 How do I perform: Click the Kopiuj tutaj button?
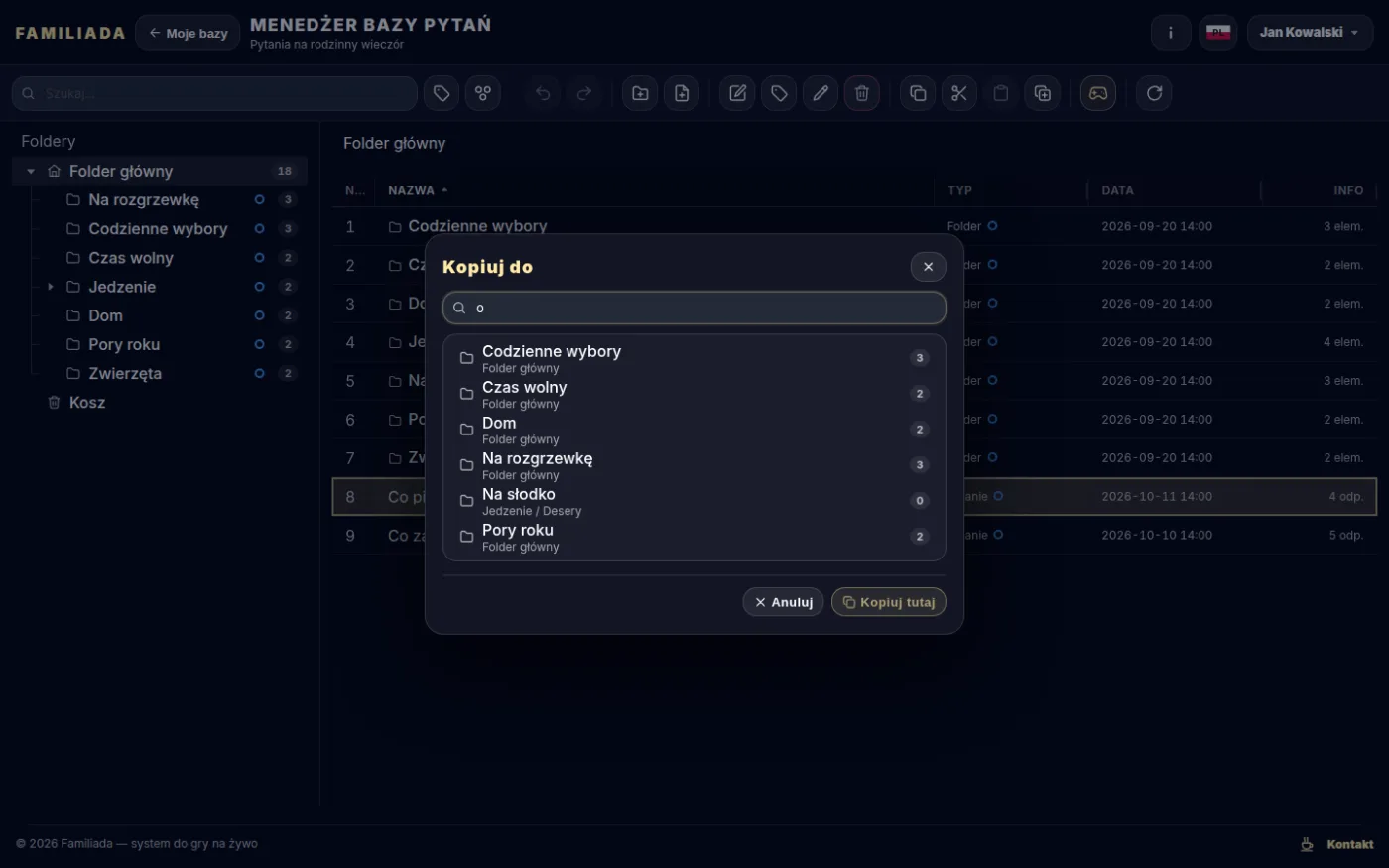click(x=889, y=602)
